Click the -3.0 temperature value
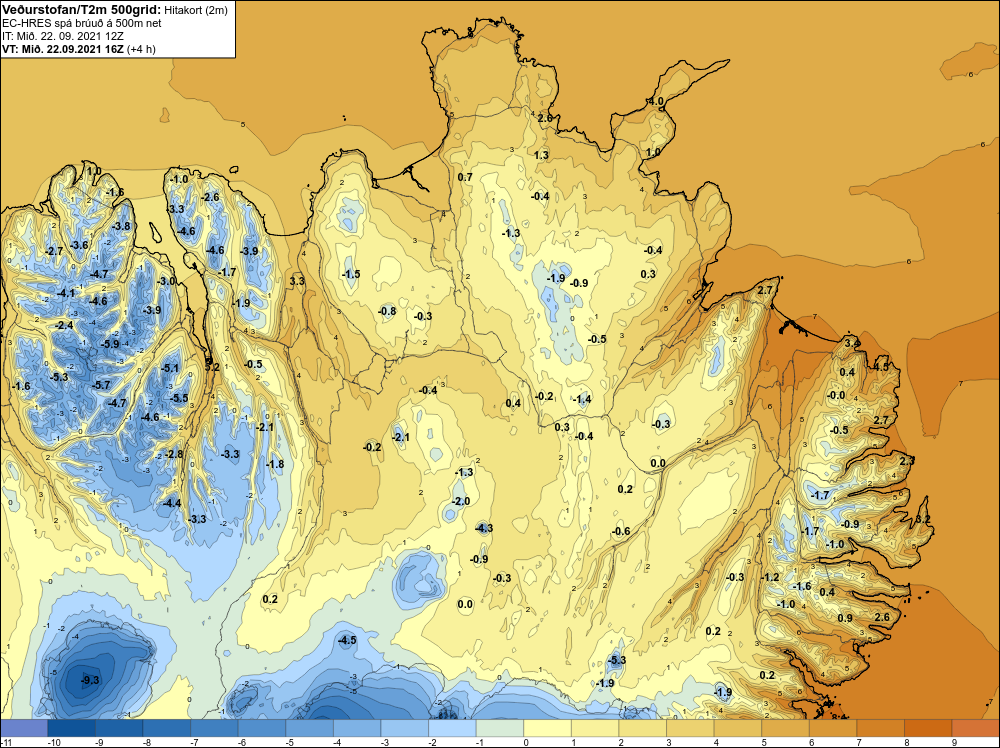1000x748 pixels. pos(167,281)
